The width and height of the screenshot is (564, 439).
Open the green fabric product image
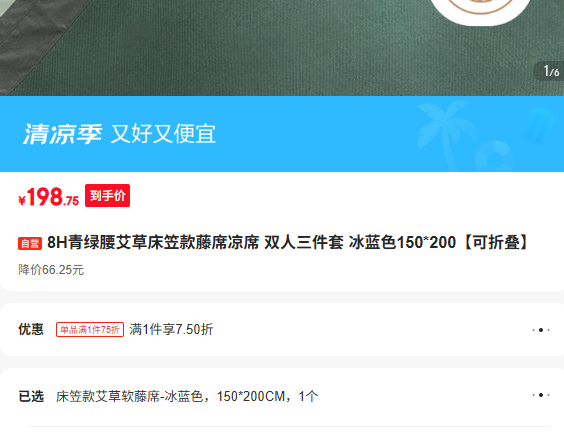pos(282,48)
